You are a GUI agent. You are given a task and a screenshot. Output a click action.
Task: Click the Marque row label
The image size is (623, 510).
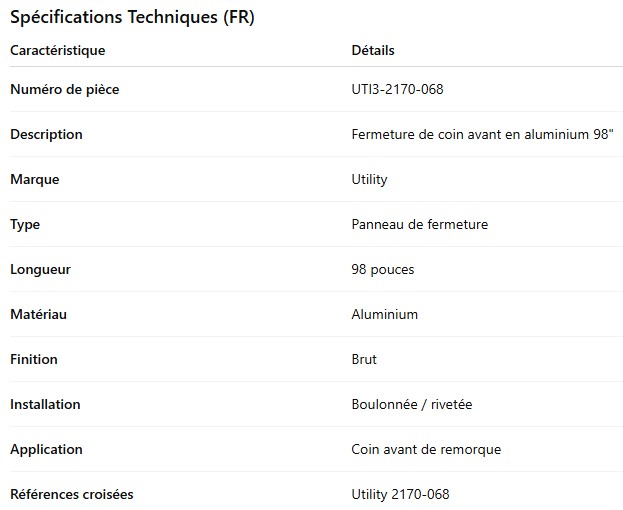click(34, 179)
